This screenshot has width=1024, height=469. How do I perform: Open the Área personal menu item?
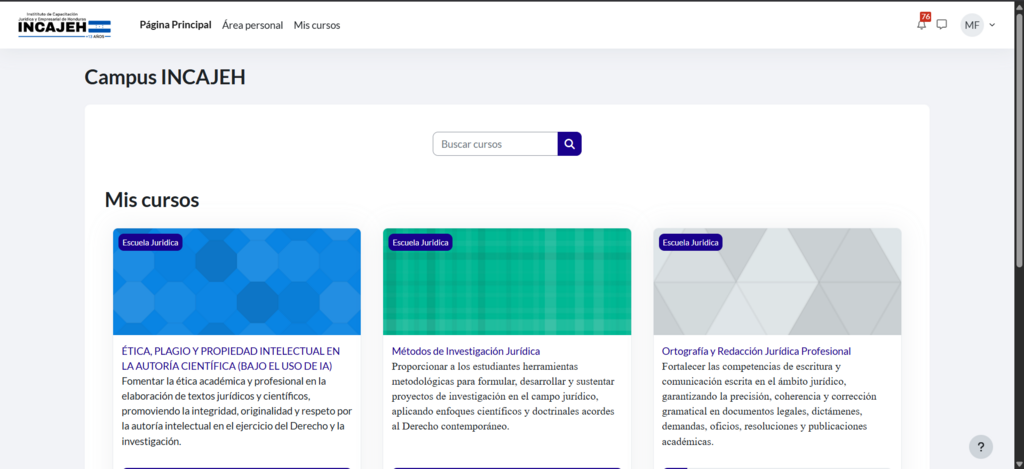(252, 25)
